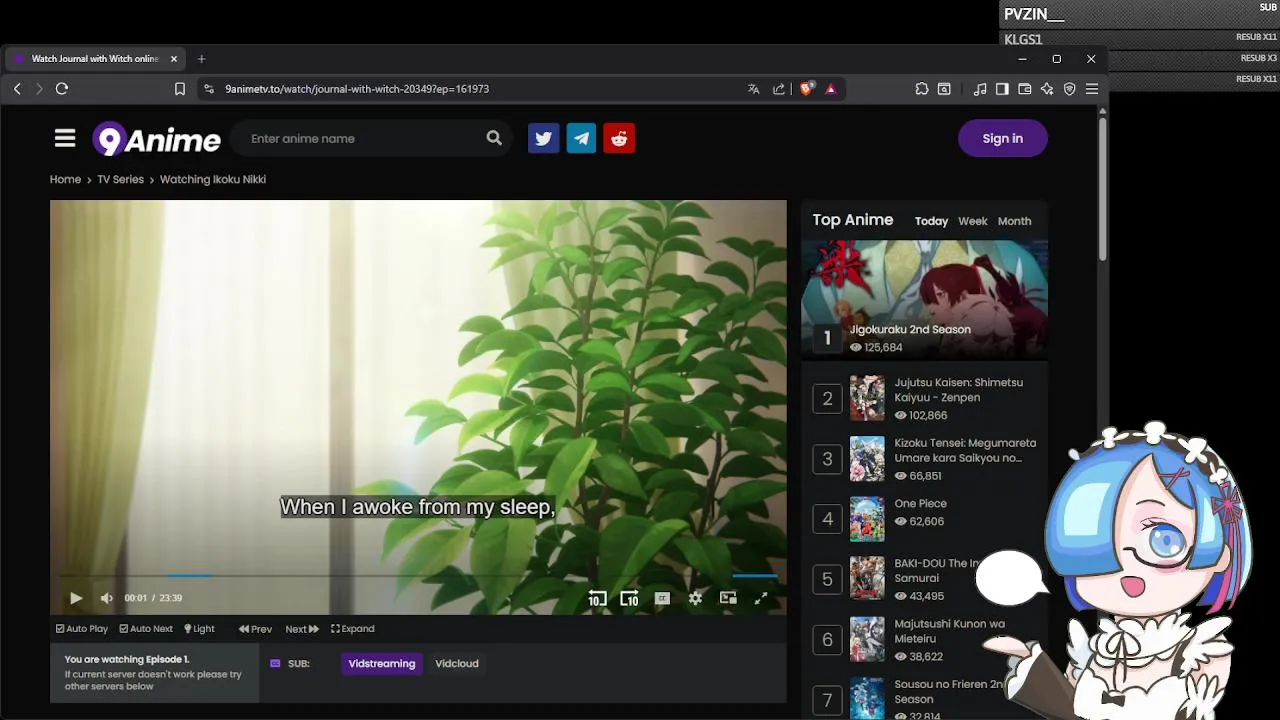This screenshot has height=720, width=1280.
Task: Go back in browser history
Action: click(17, 89)
